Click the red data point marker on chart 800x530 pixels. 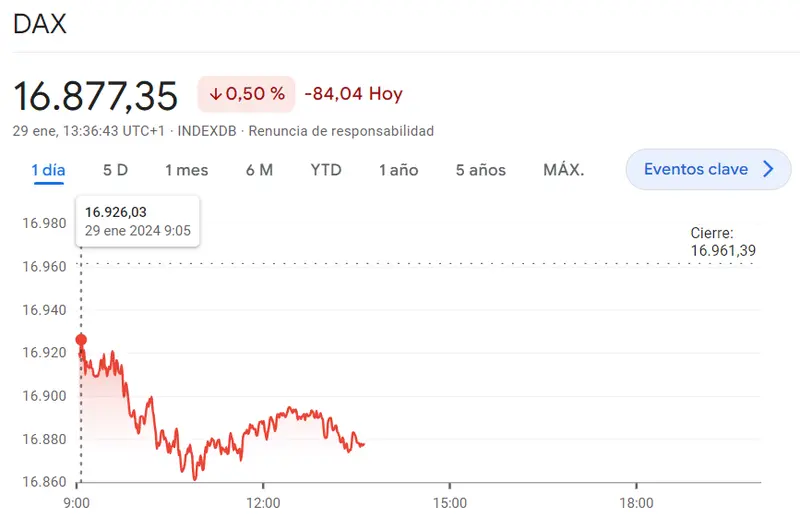[81, 340]
